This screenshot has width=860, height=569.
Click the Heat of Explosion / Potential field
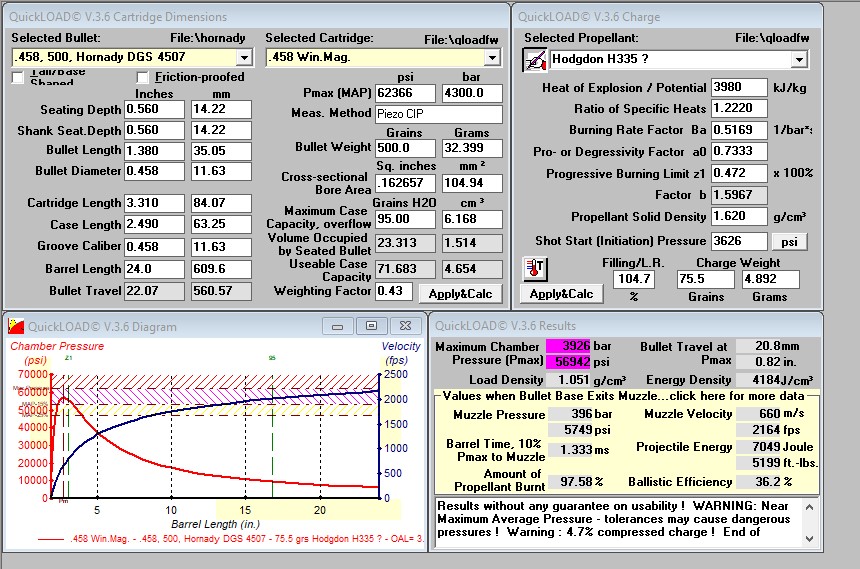tap(739, 87)
